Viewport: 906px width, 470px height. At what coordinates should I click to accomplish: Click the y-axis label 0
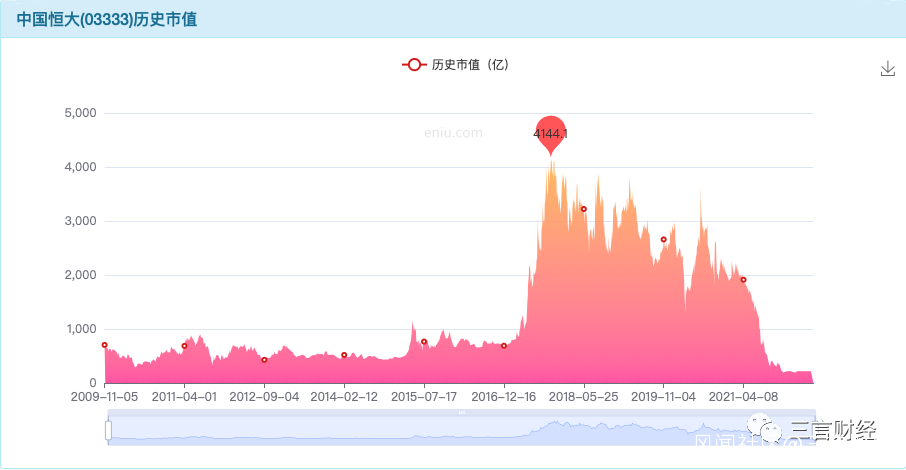pyautogui.click(x=93, y=383)
